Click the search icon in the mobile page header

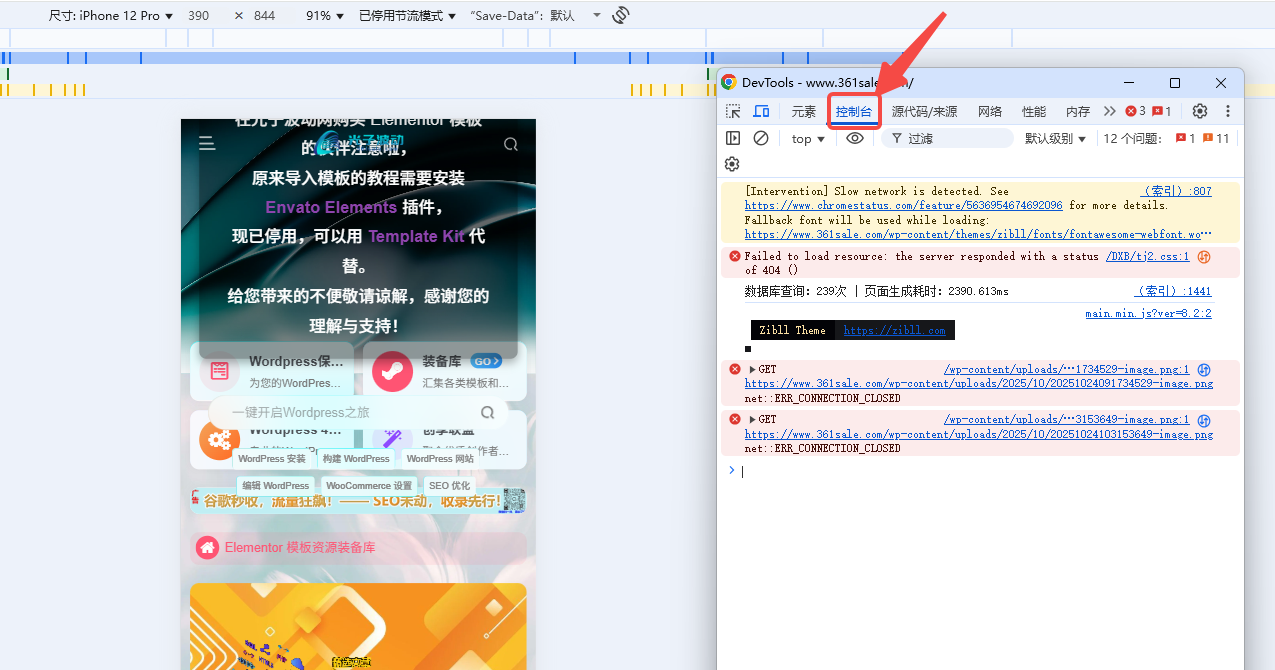pos(511,144)
